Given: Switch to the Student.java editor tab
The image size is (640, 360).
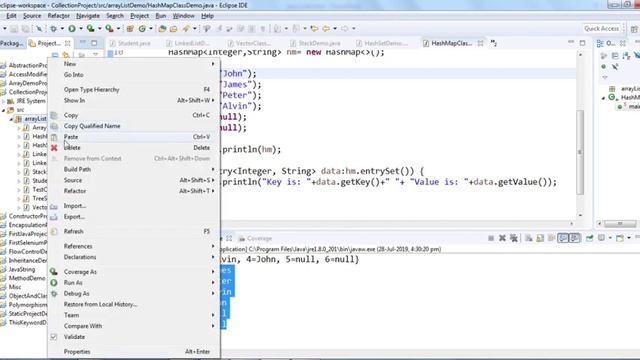Looking at the screenshot, I should (130, 43).
